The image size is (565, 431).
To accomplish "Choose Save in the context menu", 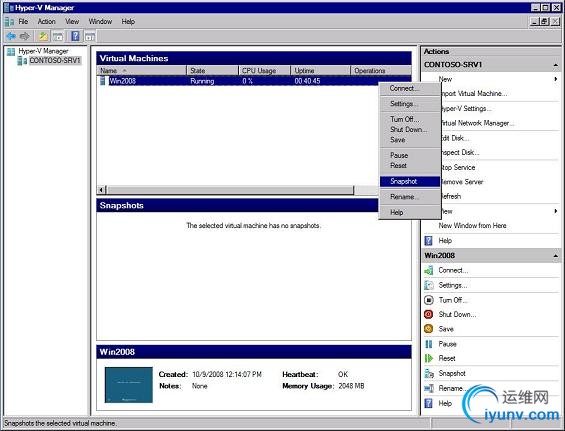I will click(x=410, y=140).
